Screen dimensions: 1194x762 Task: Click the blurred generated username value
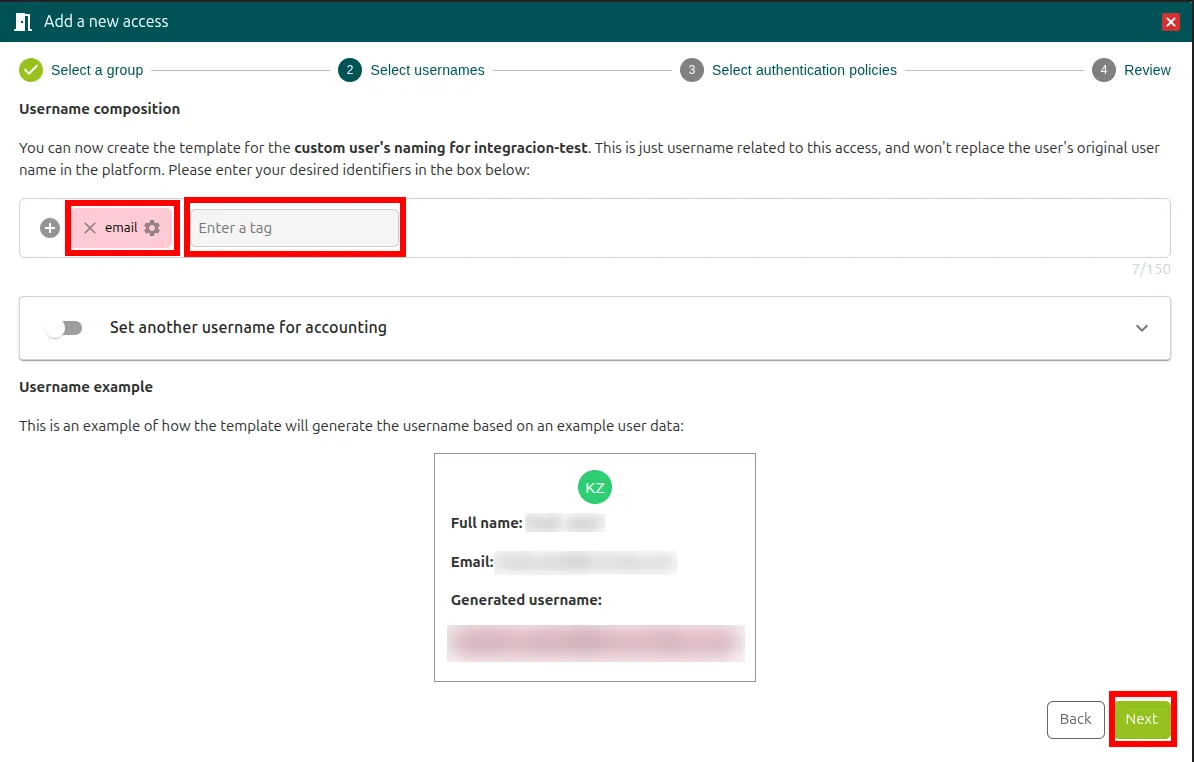coord(595,643)
